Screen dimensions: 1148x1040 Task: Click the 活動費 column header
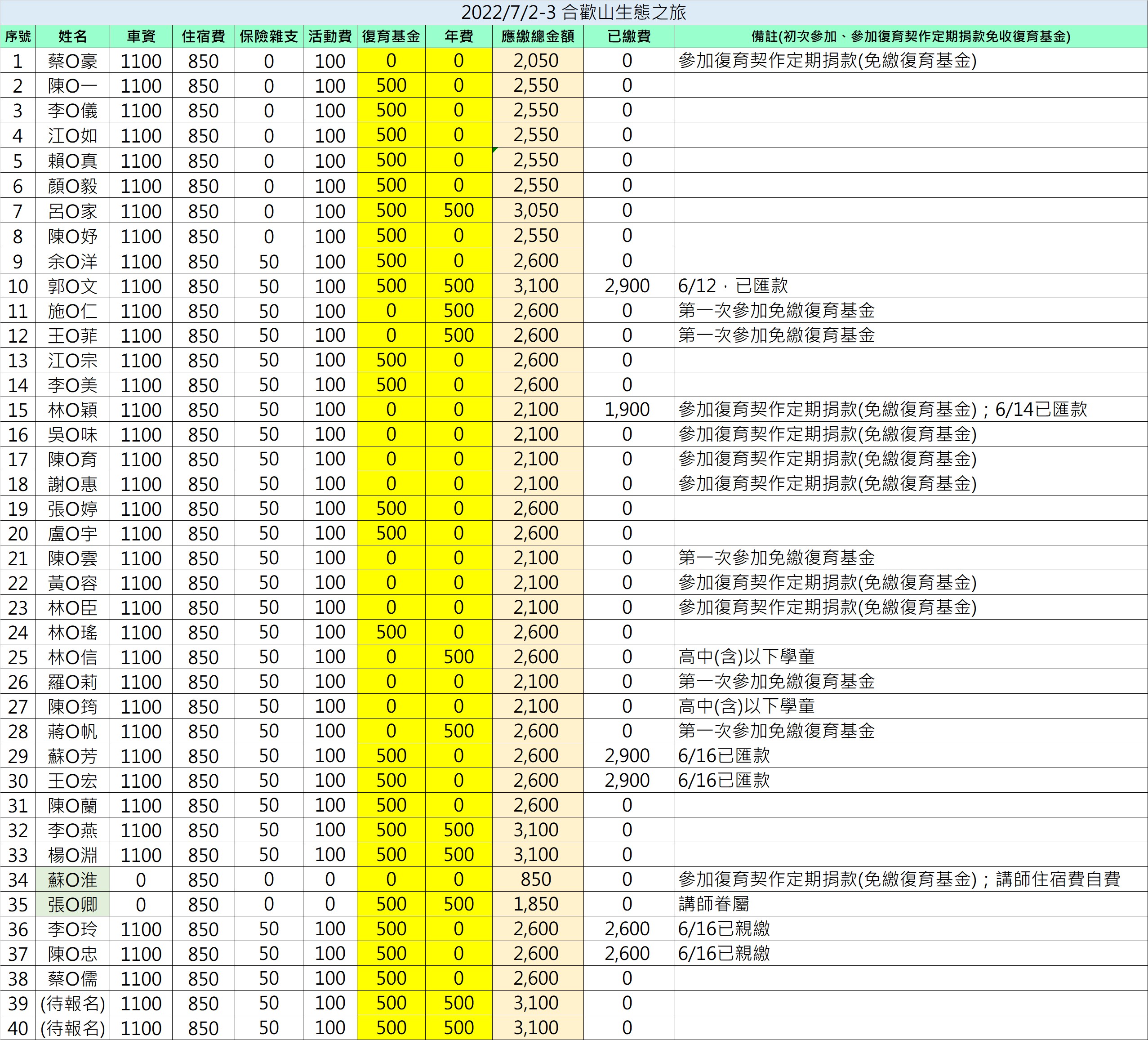330,36
